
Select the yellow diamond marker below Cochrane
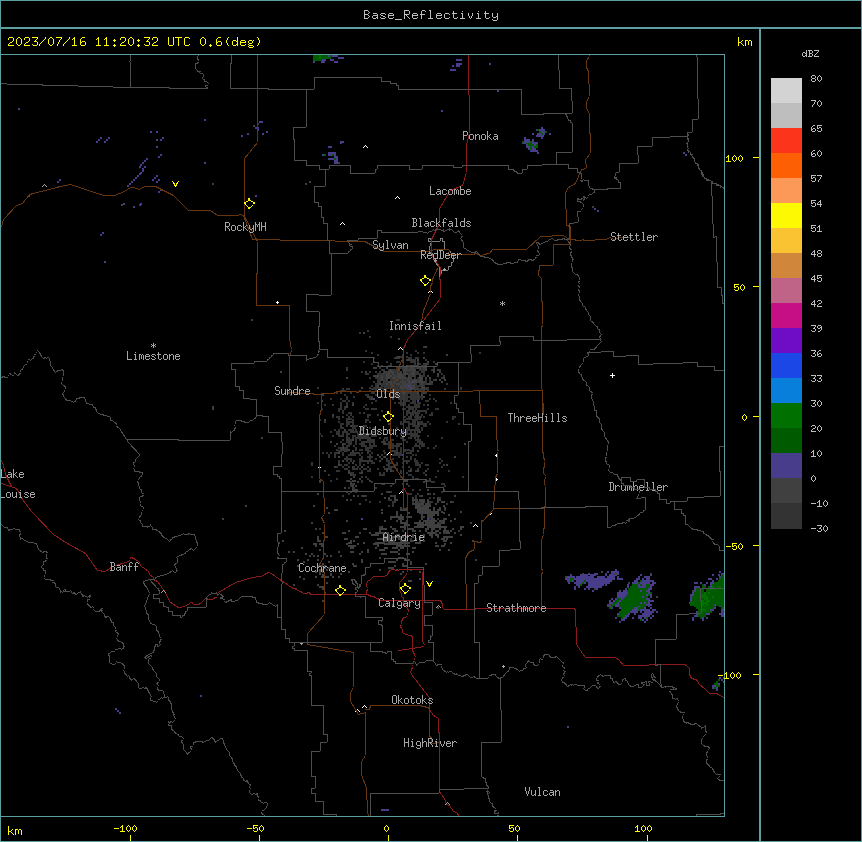click(x=340, y=590)
